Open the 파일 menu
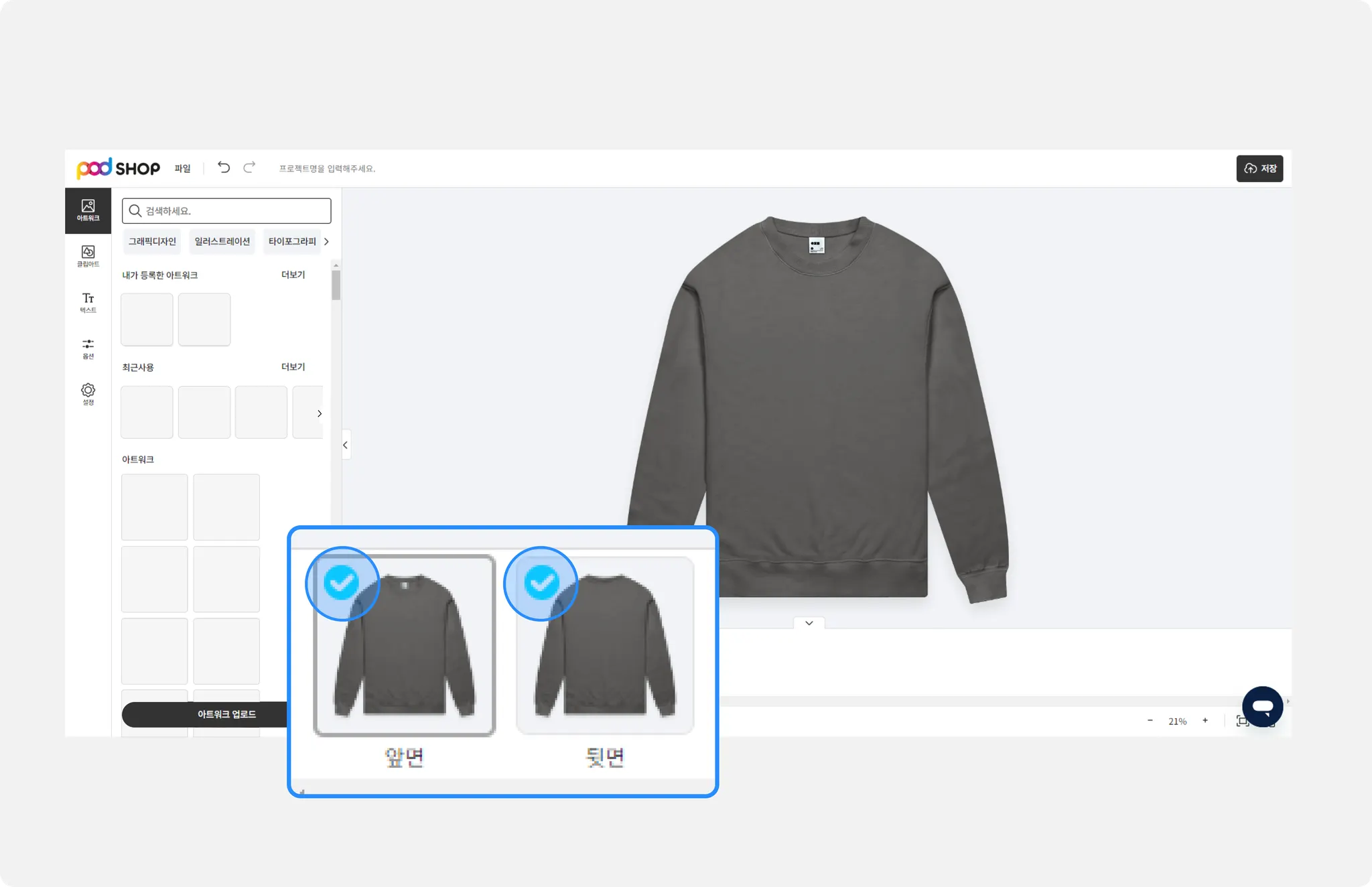1372x887 pixels. tap(182, 168)
